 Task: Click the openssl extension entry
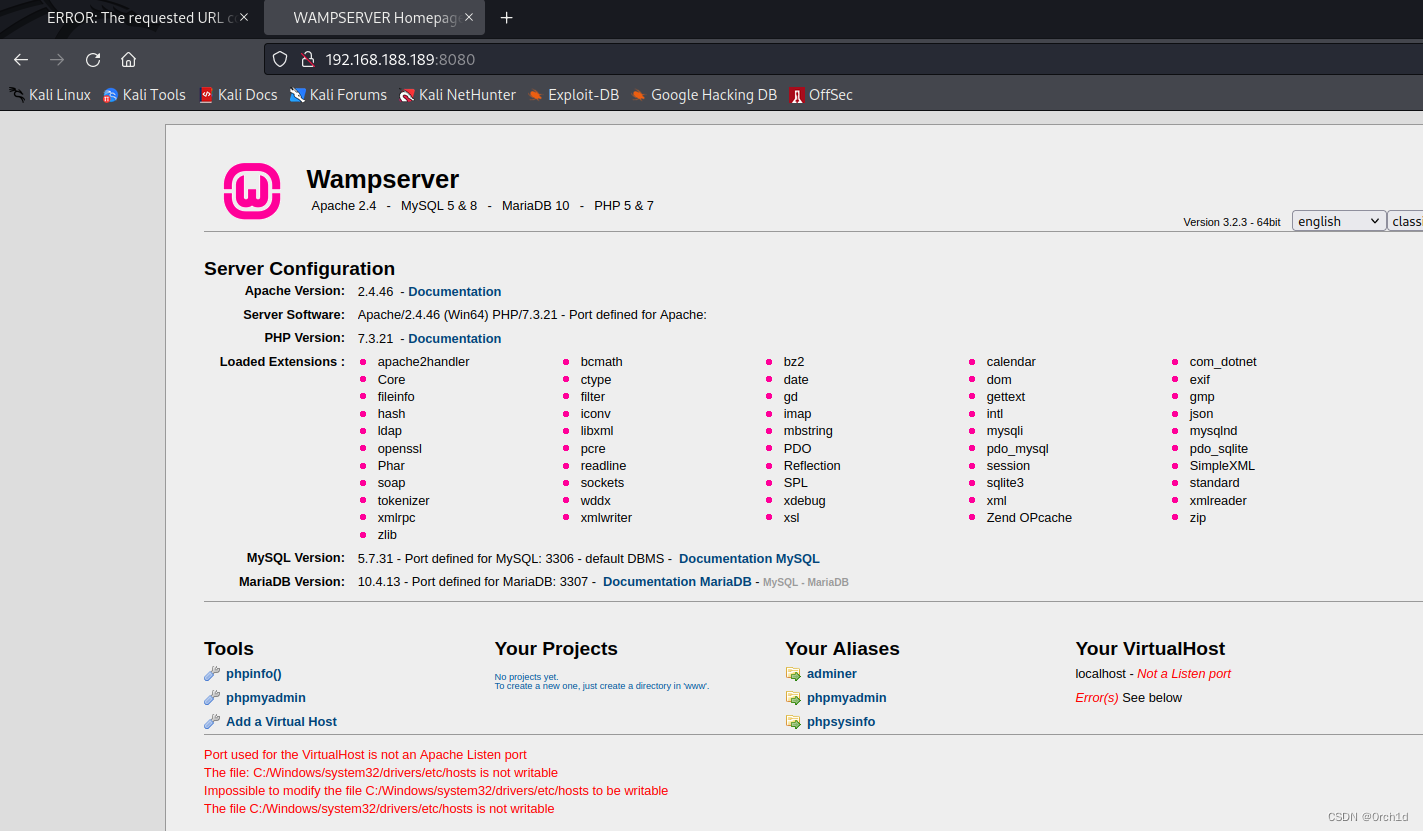[400, 449]
